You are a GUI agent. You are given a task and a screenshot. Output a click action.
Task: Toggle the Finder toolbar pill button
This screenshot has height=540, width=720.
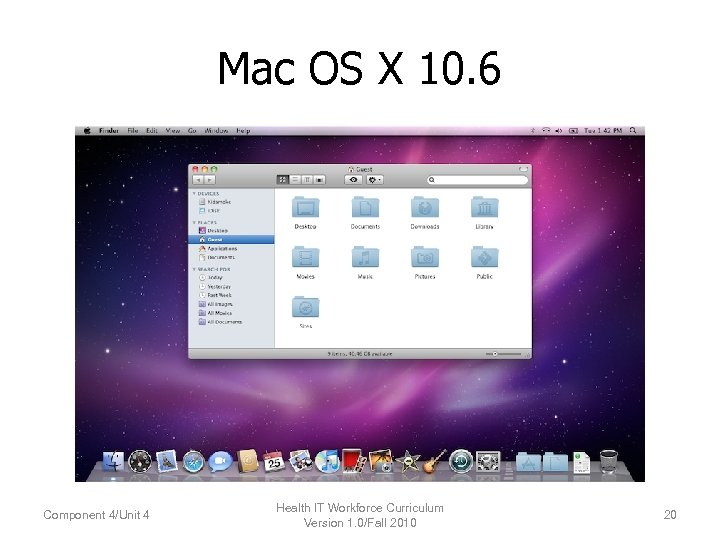(x=523, y=169)
